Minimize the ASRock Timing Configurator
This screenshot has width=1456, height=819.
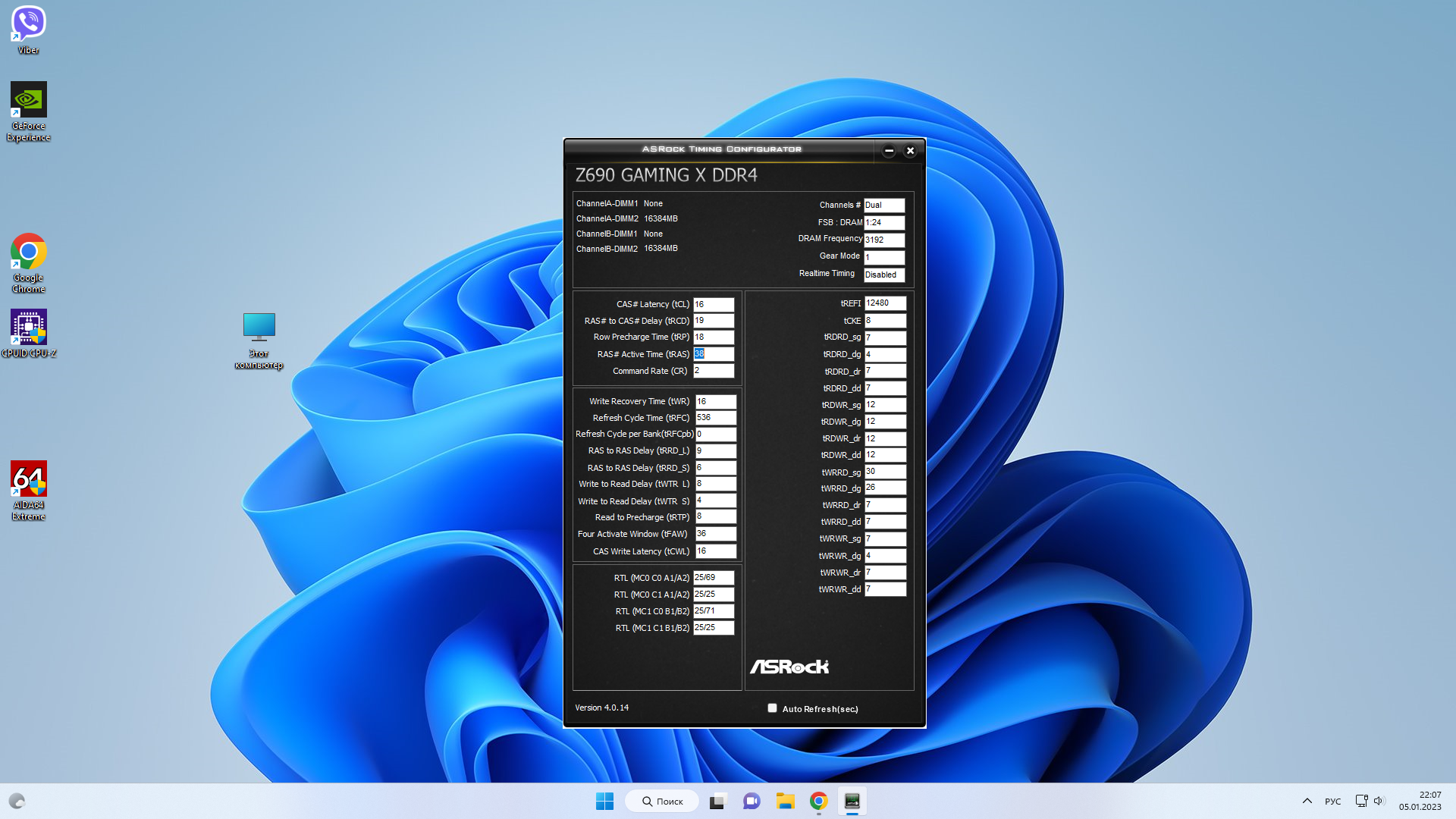pyautogui.click(x=889, y=150)
